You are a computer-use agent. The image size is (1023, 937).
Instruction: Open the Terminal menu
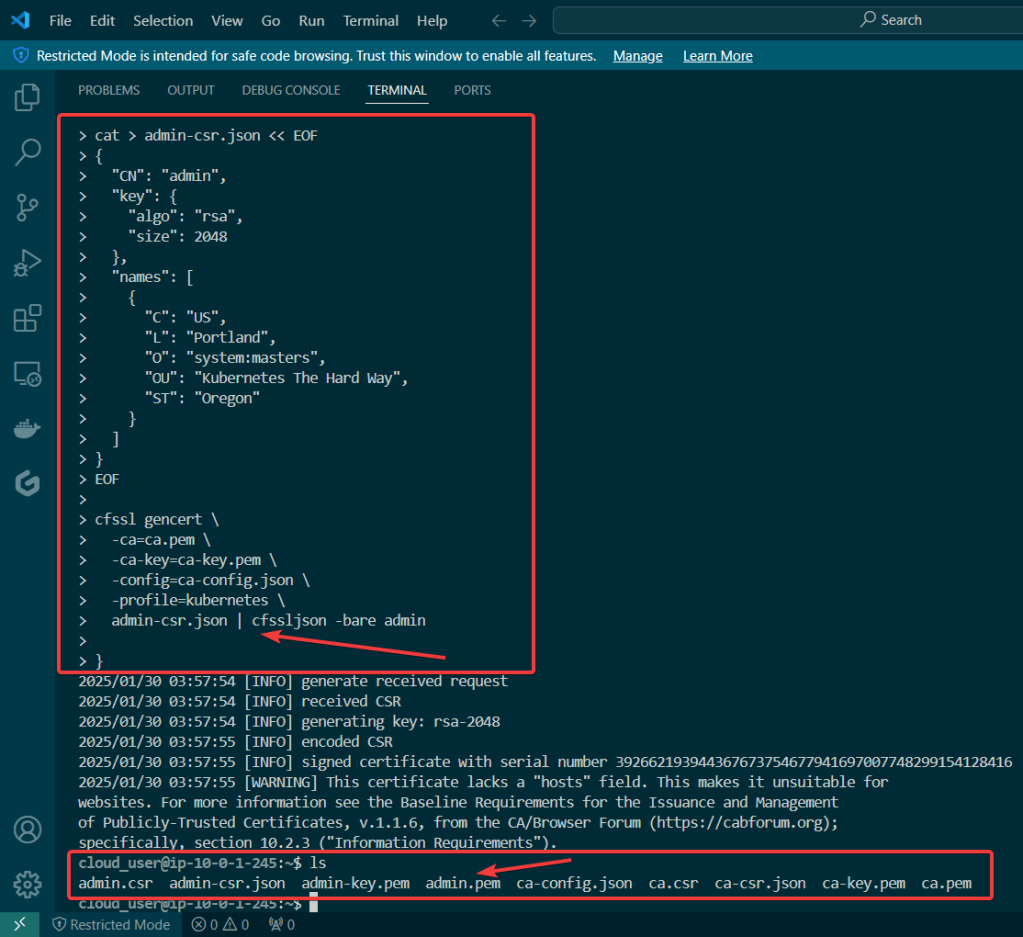coord(371,20)
